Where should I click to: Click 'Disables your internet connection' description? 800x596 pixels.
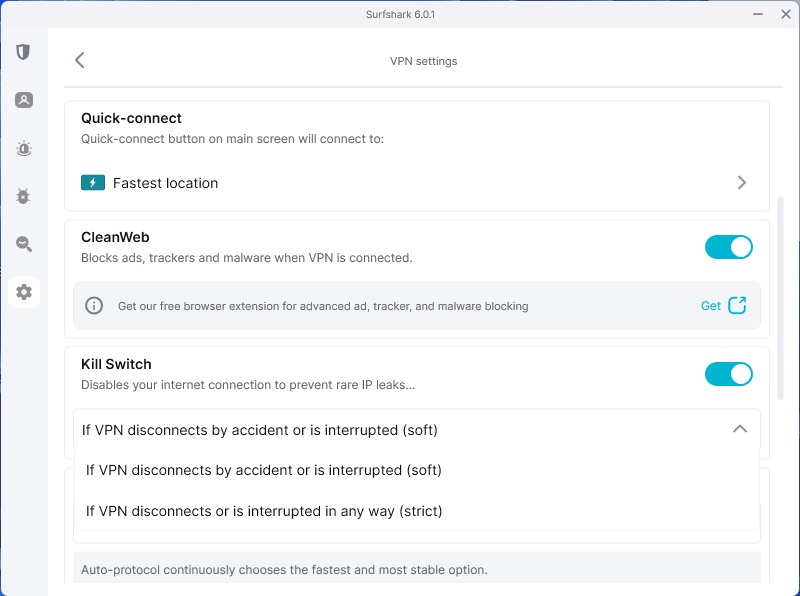(248, 385)
